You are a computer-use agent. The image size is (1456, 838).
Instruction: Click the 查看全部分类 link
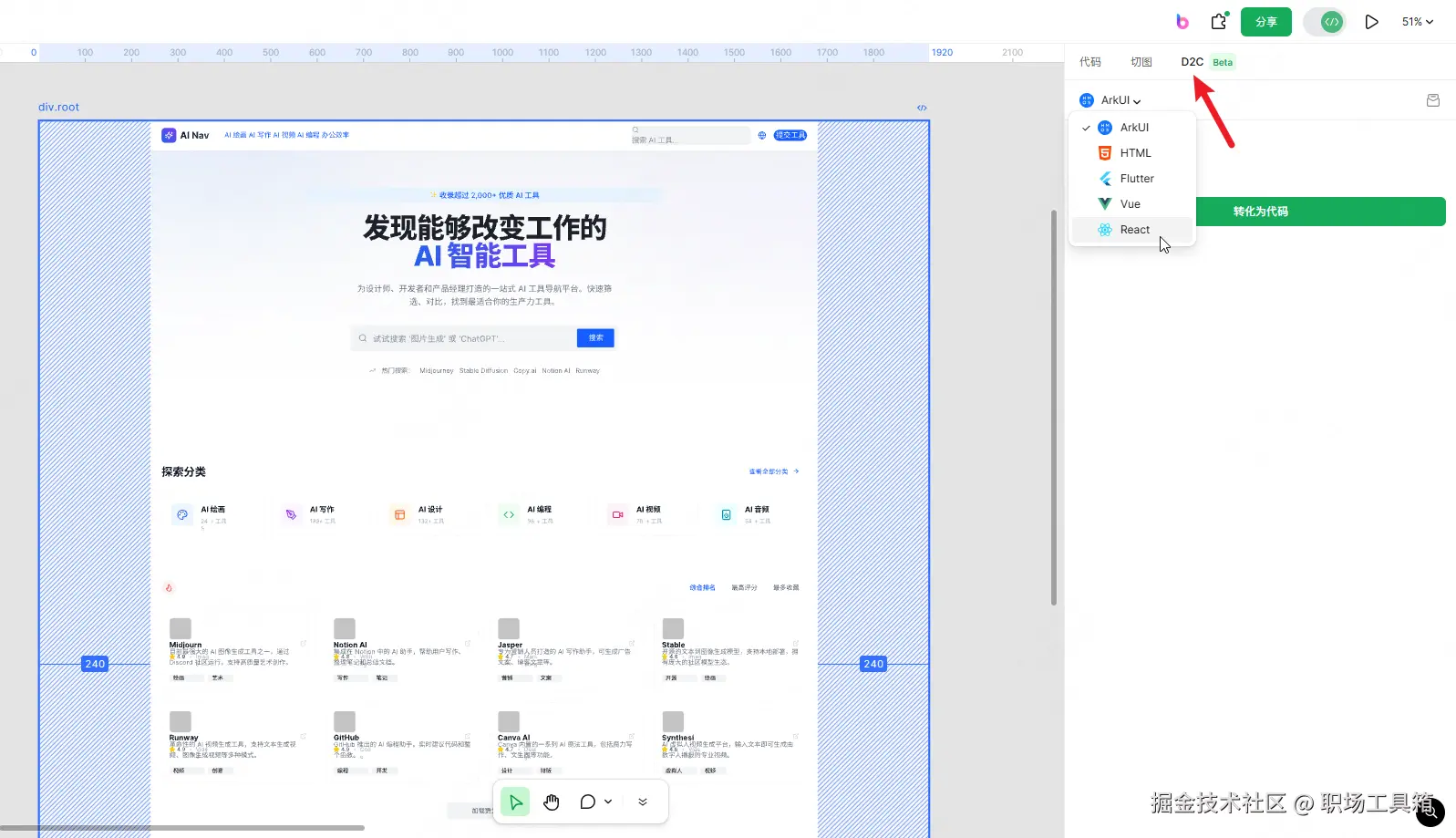tap(774, 471)
